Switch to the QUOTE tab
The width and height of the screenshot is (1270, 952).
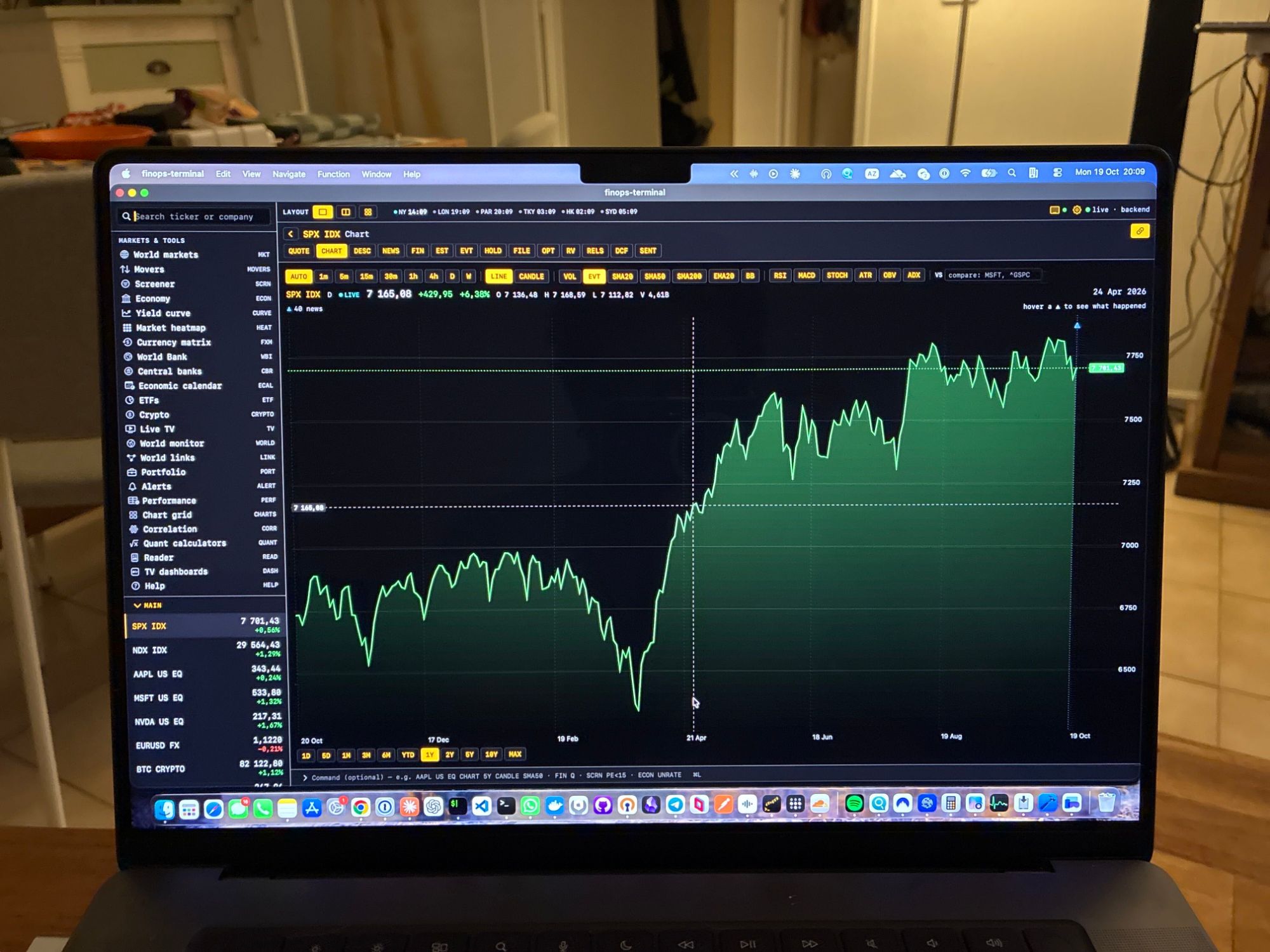pyautogui.click(x=298, y=251)
